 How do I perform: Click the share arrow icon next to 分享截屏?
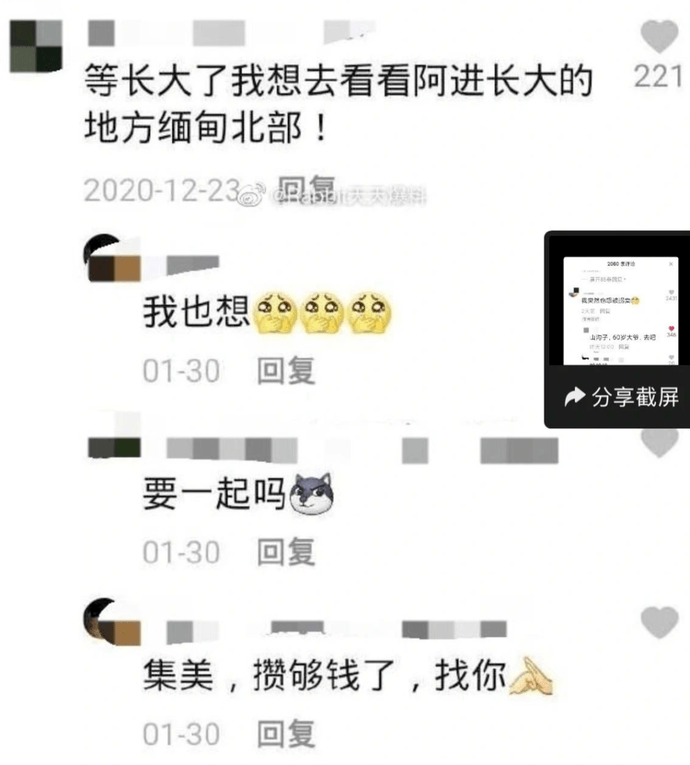[x=574, y=396]
